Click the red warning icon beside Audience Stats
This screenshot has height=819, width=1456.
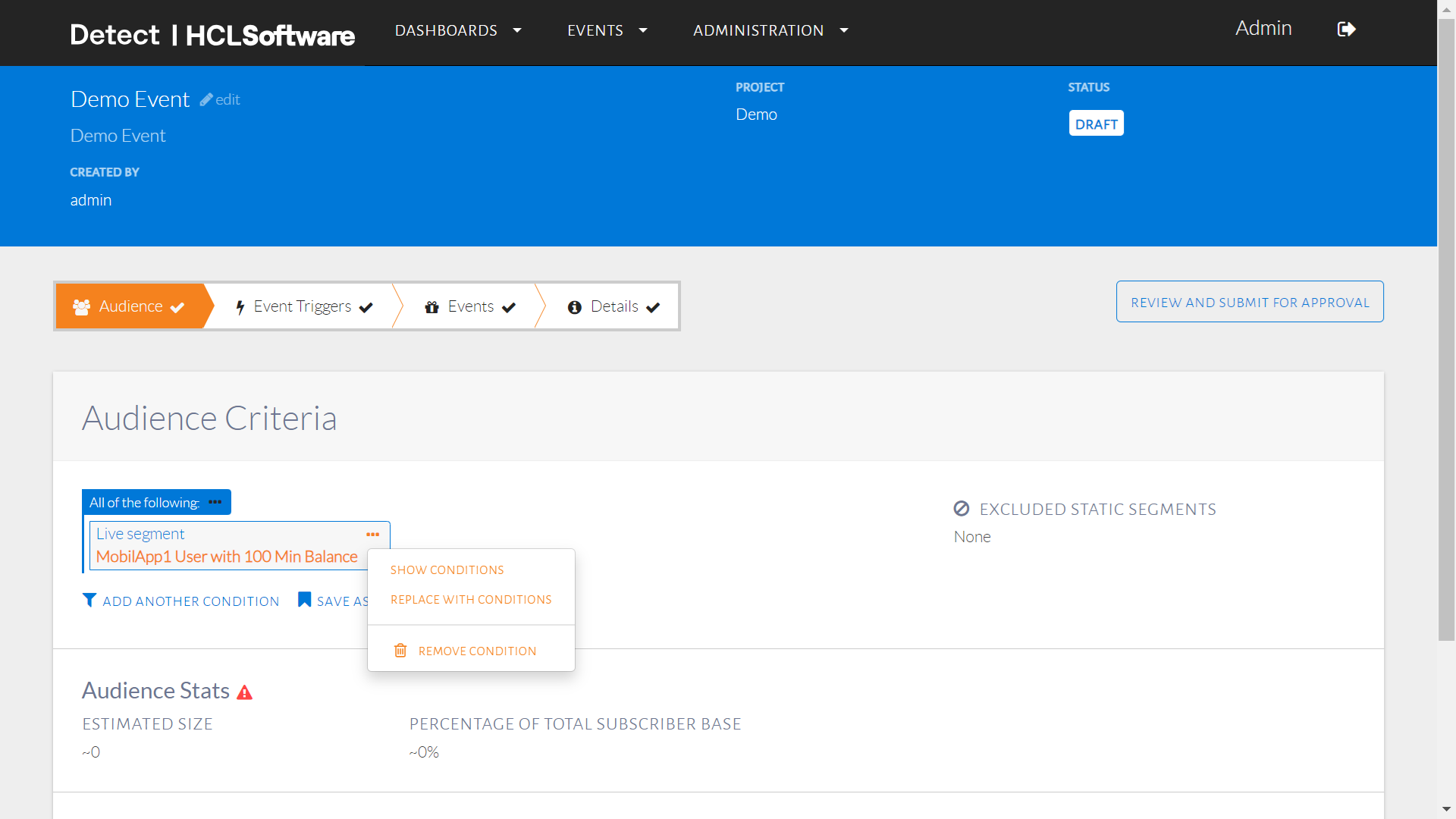(x=244, y=692)
